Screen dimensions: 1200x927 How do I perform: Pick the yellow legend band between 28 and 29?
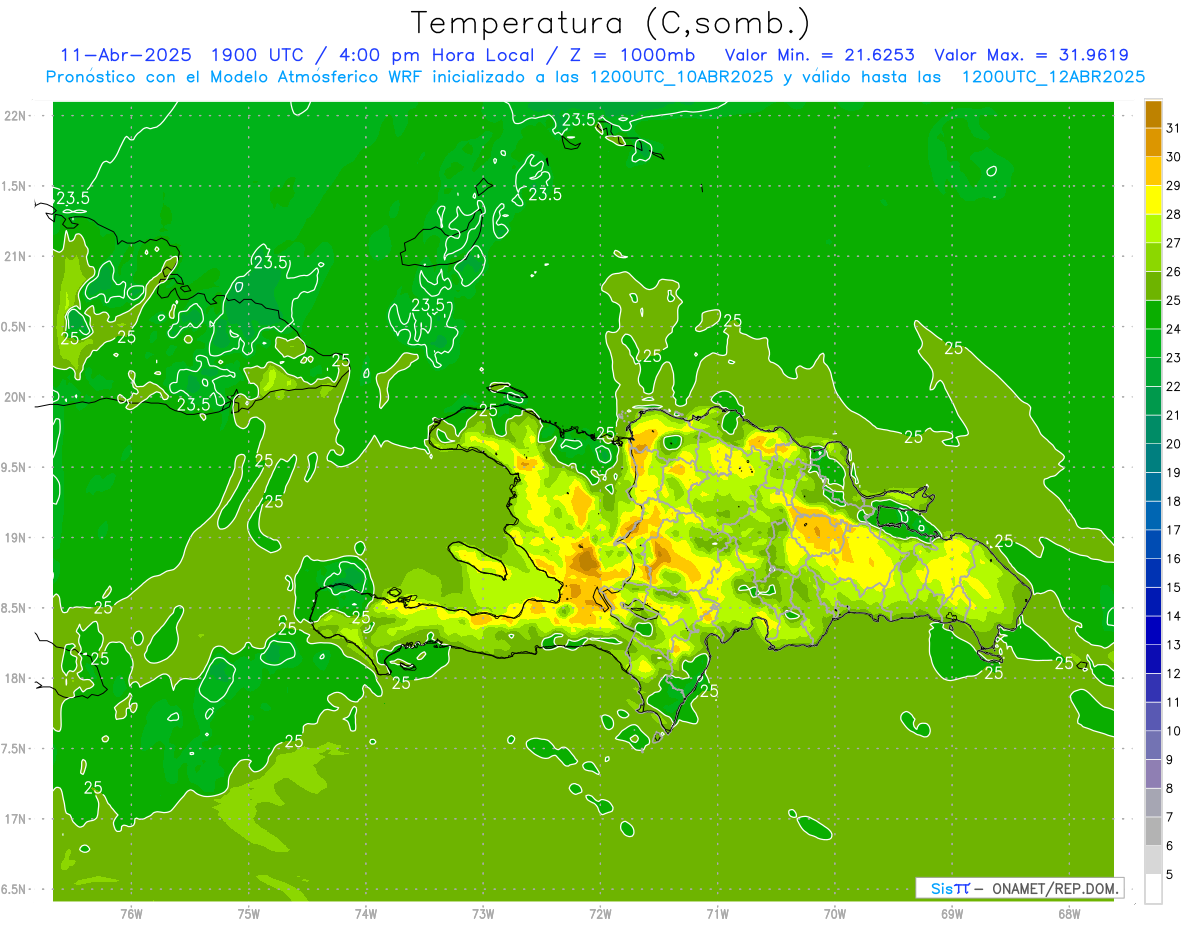pos(1153,200)
